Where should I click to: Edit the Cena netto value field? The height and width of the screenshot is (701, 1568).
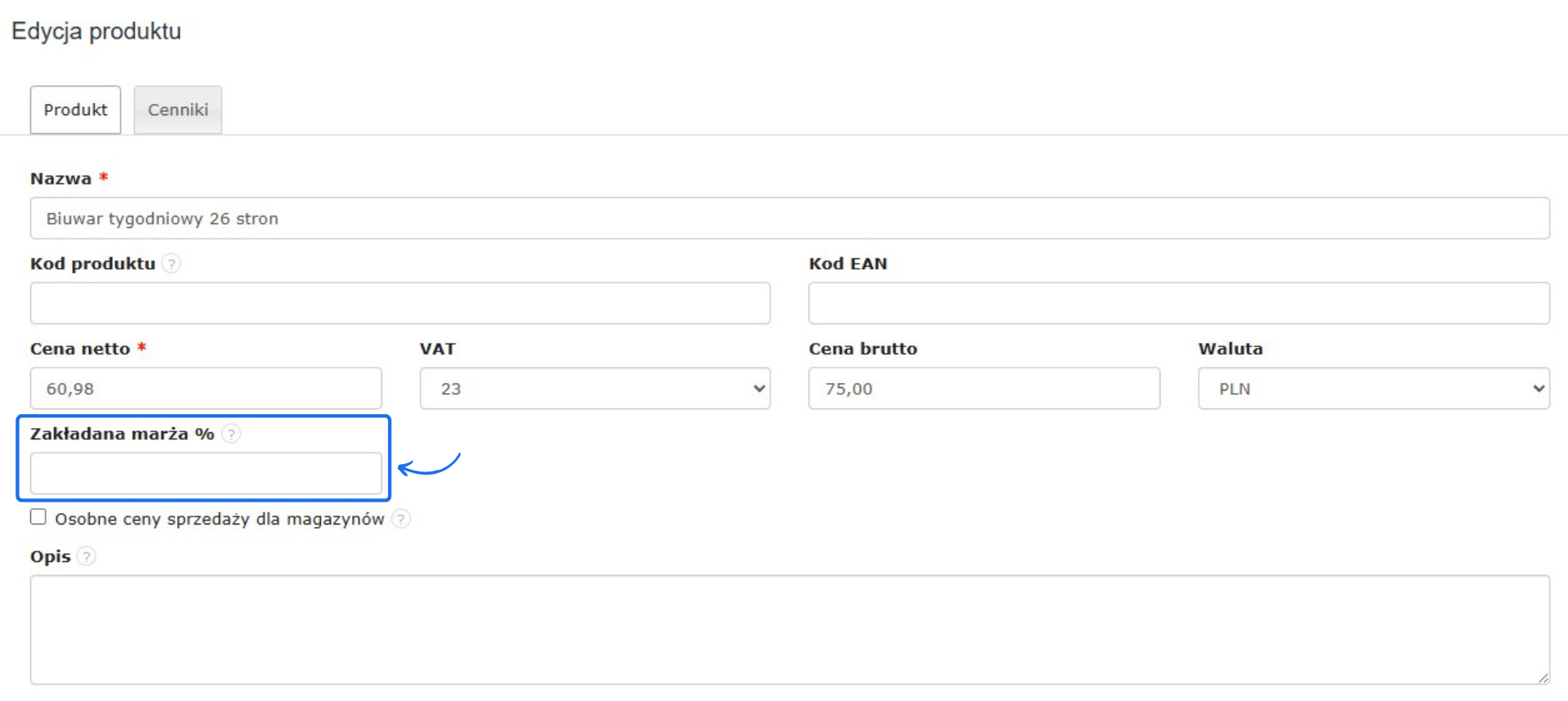(x=205, y=389)
